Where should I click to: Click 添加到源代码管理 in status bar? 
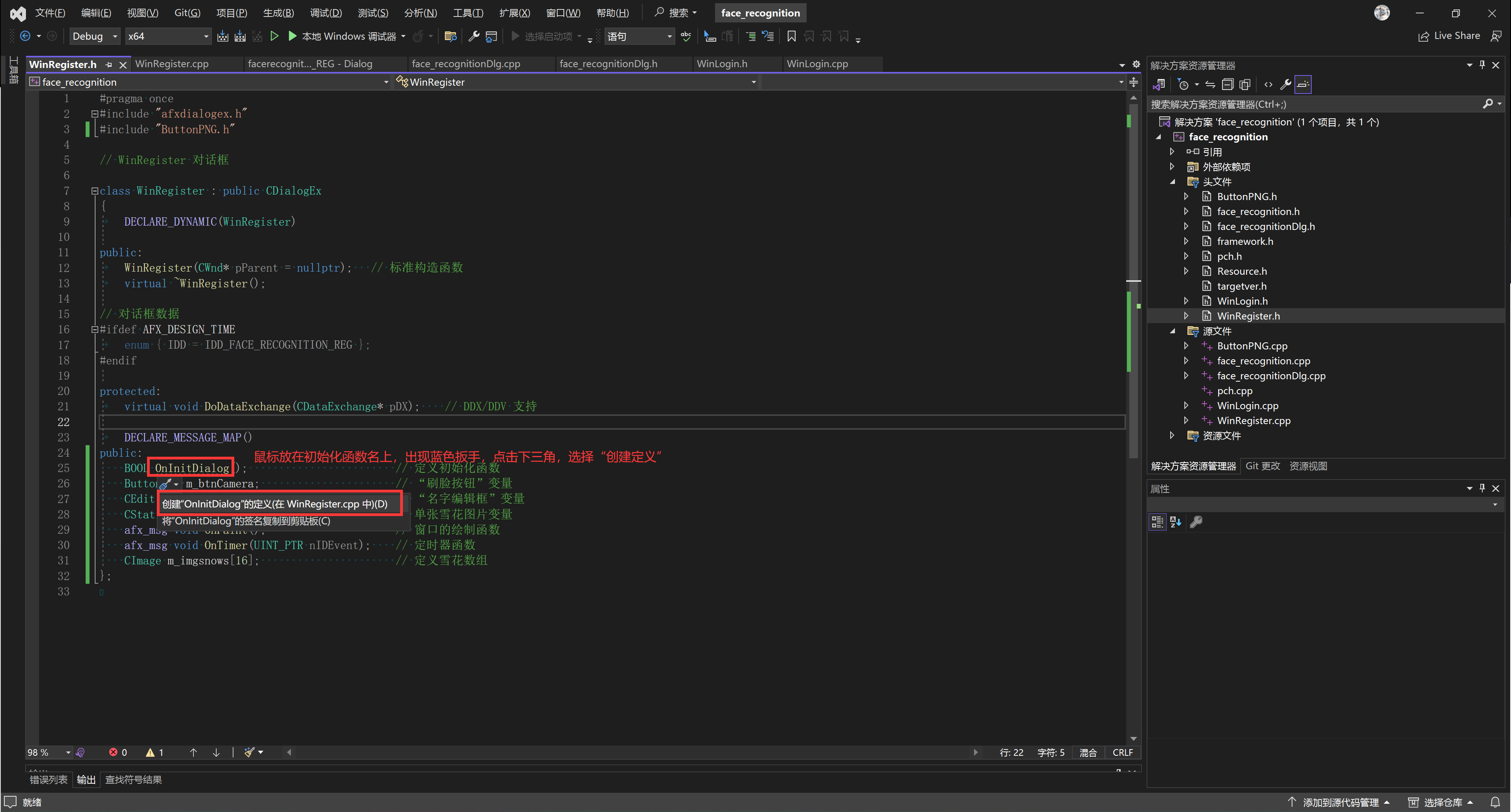[x=1340, y=802]
